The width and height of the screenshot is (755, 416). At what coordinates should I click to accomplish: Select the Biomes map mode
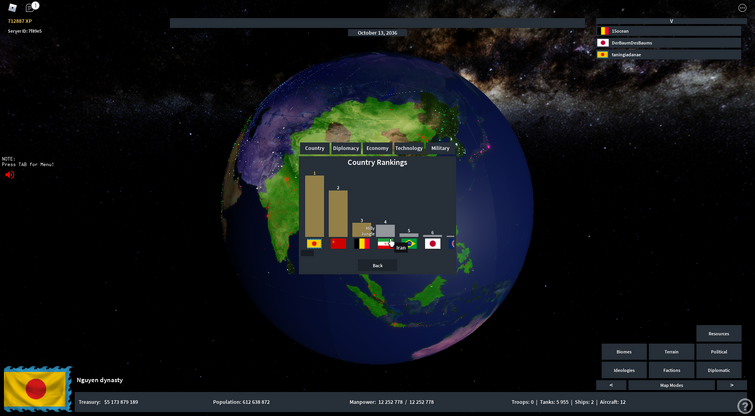pos(624,352)
